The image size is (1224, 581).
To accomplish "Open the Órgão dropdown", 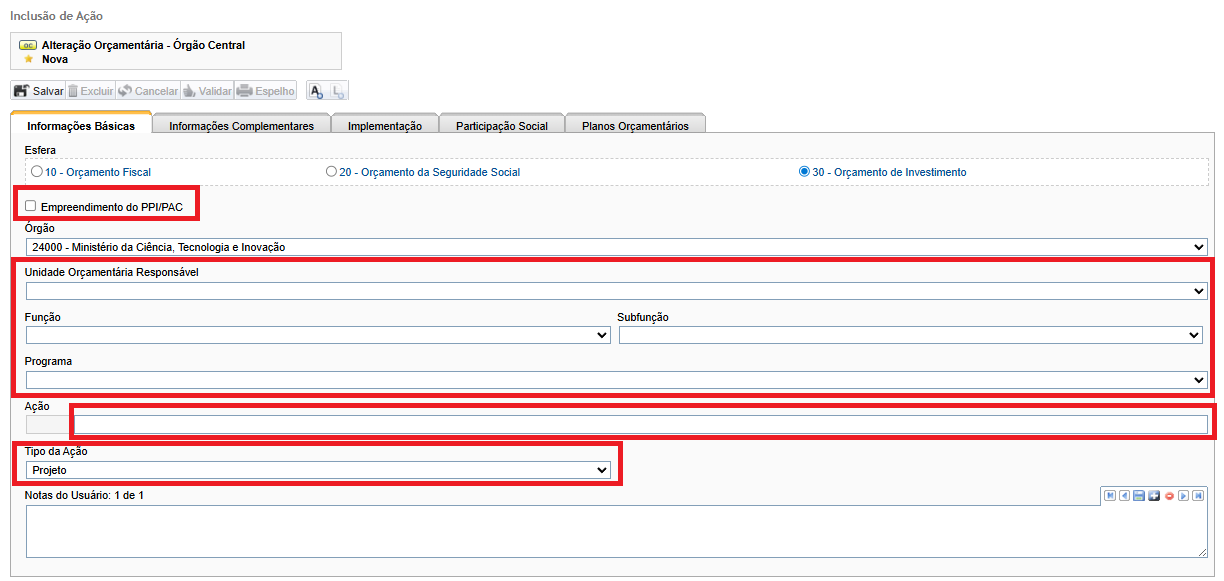I will (616, 247).
